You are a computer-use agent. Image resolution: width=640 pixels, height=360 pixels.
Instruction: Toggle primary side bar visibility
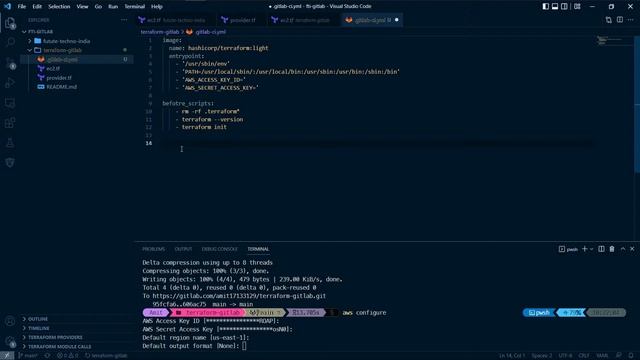coord(546,7)
